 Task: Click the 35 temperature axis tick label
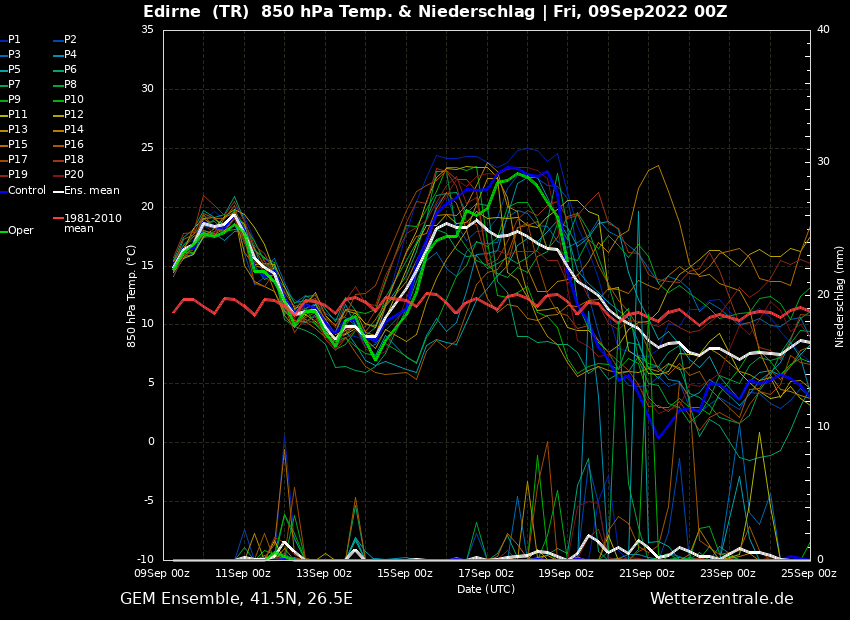click(x=147, y=30)
